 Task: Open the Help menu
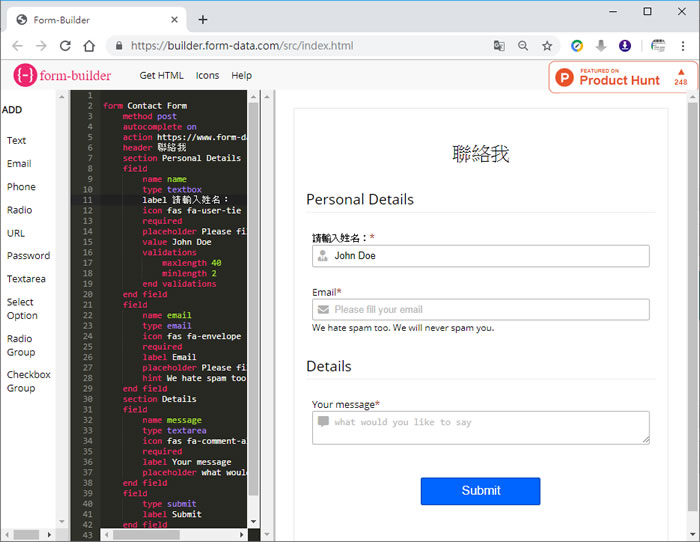point(242,75)
